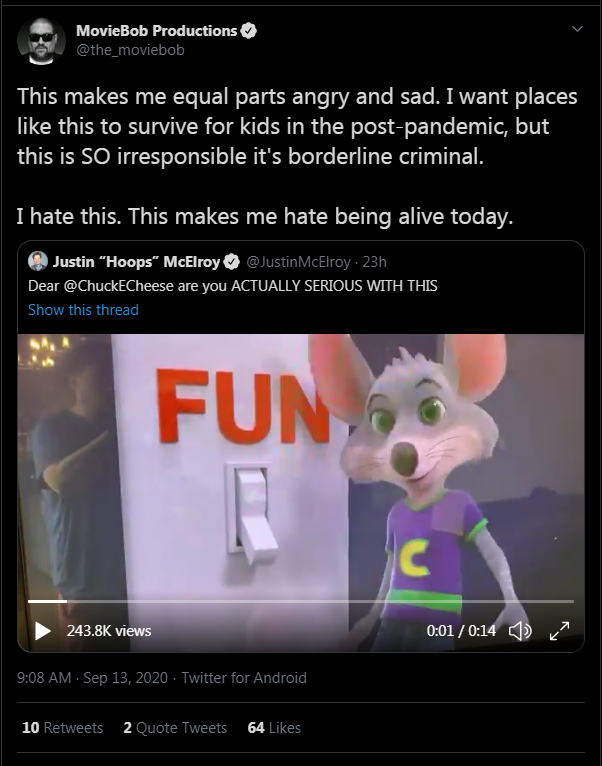
Task: Open the @JustinMcElroy handle in quoted tweet
Action: point(298,262)
